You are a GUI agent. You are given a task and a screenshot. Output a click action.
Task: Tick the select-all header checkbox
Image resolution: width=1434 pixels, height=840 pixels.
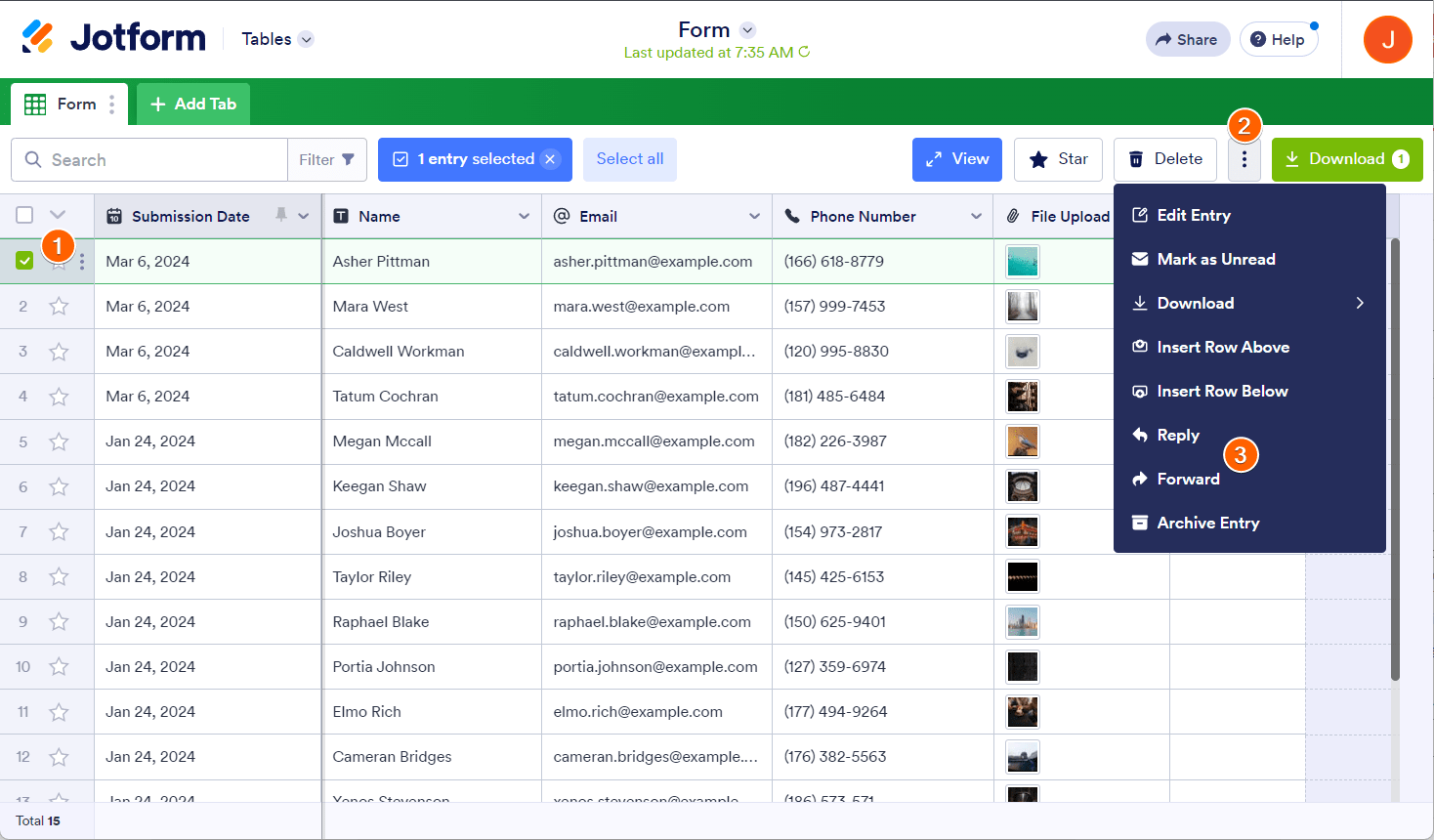pyautogui.click(x=24, y=215)
